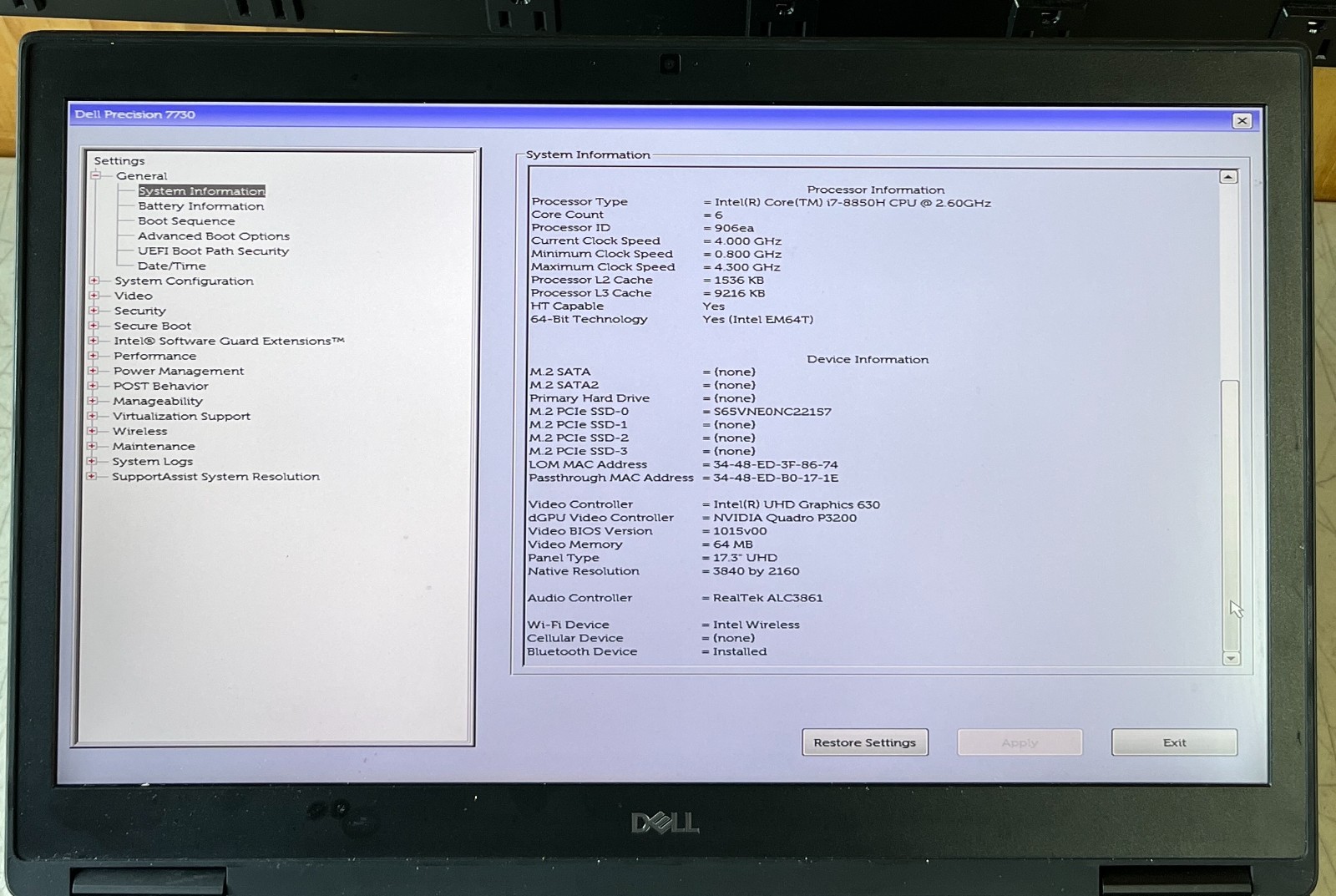The width and height of the screenshot is (1336, 896).
Task: Click the Native Resolution 3840 by 2160
Action: 756,572
